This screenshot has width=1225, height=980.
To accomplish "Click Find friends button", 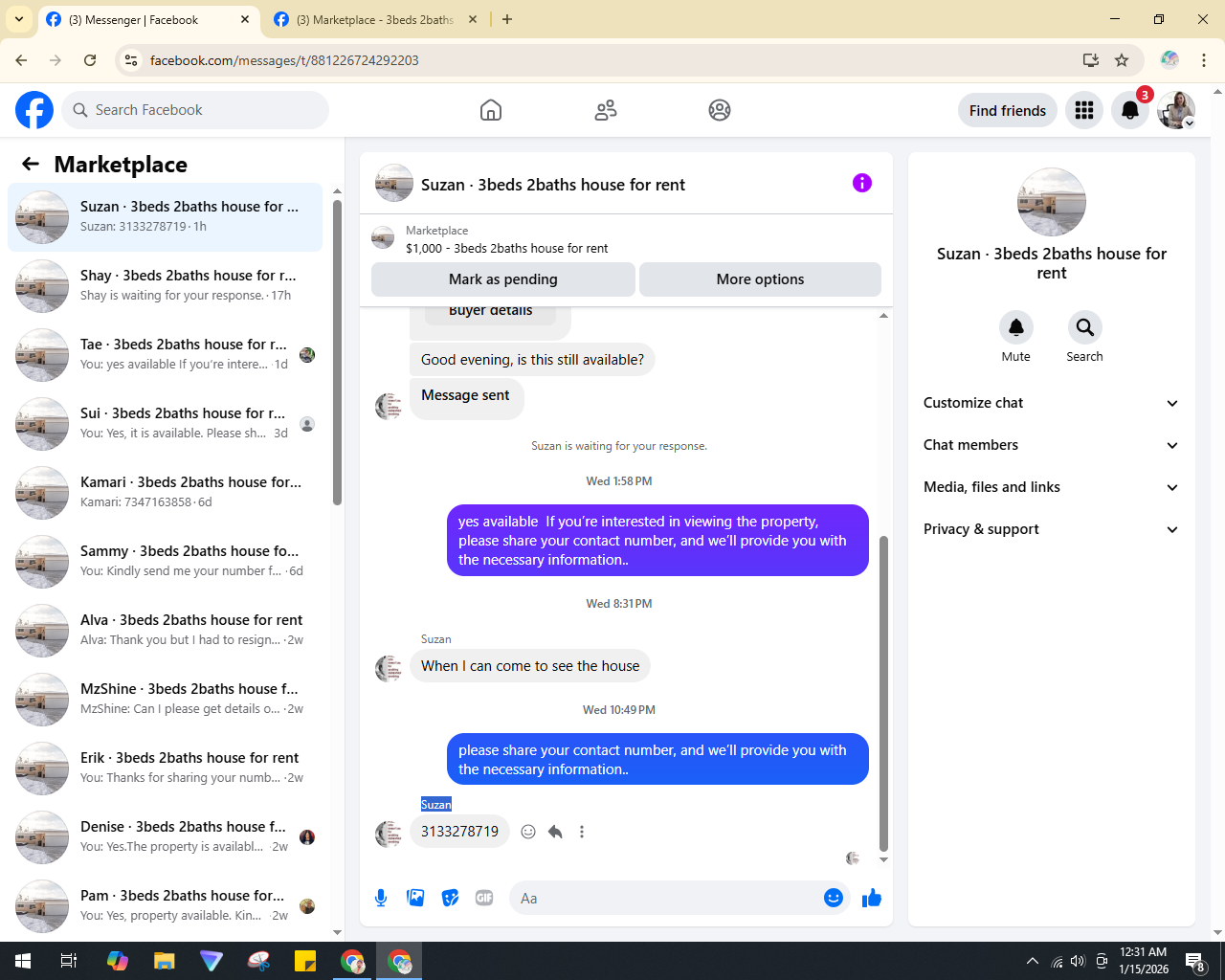I will click(1008, 110).
